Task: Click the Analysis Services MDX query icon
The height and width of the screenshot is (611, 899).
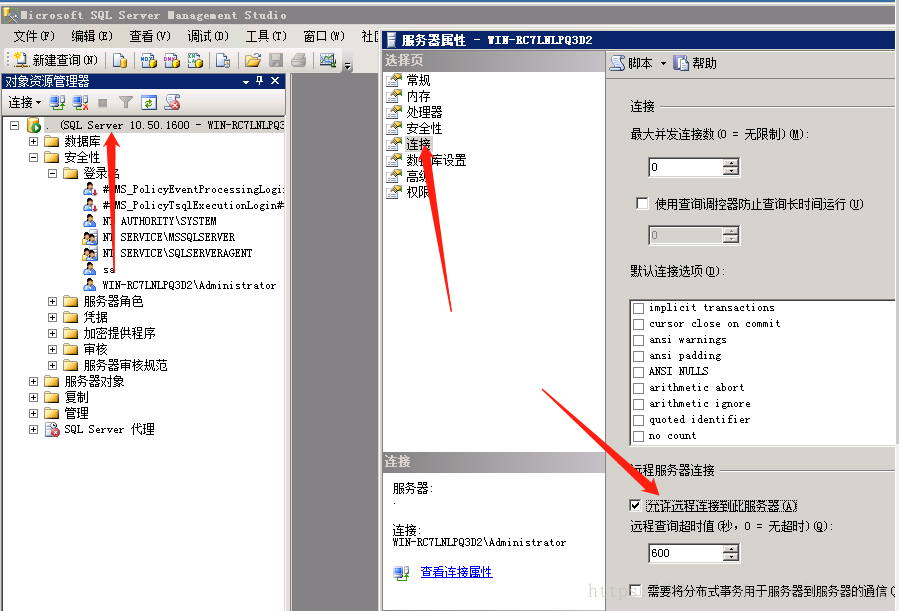Action: pyautogui.click(x=148, y=60)
